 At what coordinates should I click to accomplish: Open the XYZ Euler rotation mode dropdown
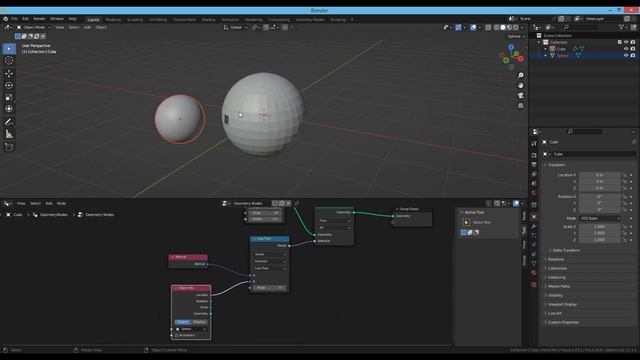(599, 219)
